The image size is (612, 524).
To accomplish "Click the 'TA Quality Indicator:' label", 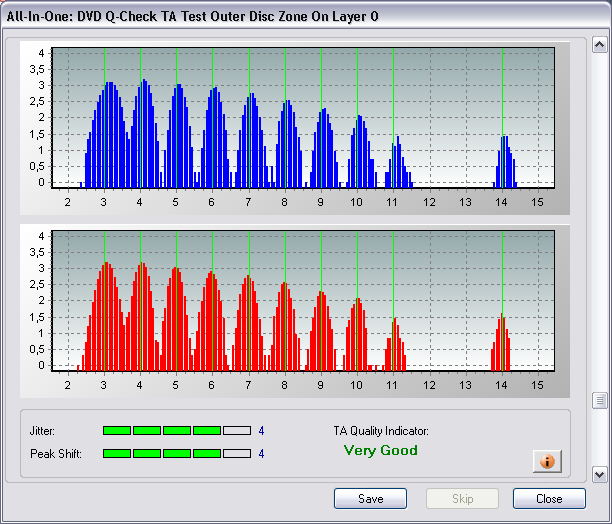I will coord(381,431).
